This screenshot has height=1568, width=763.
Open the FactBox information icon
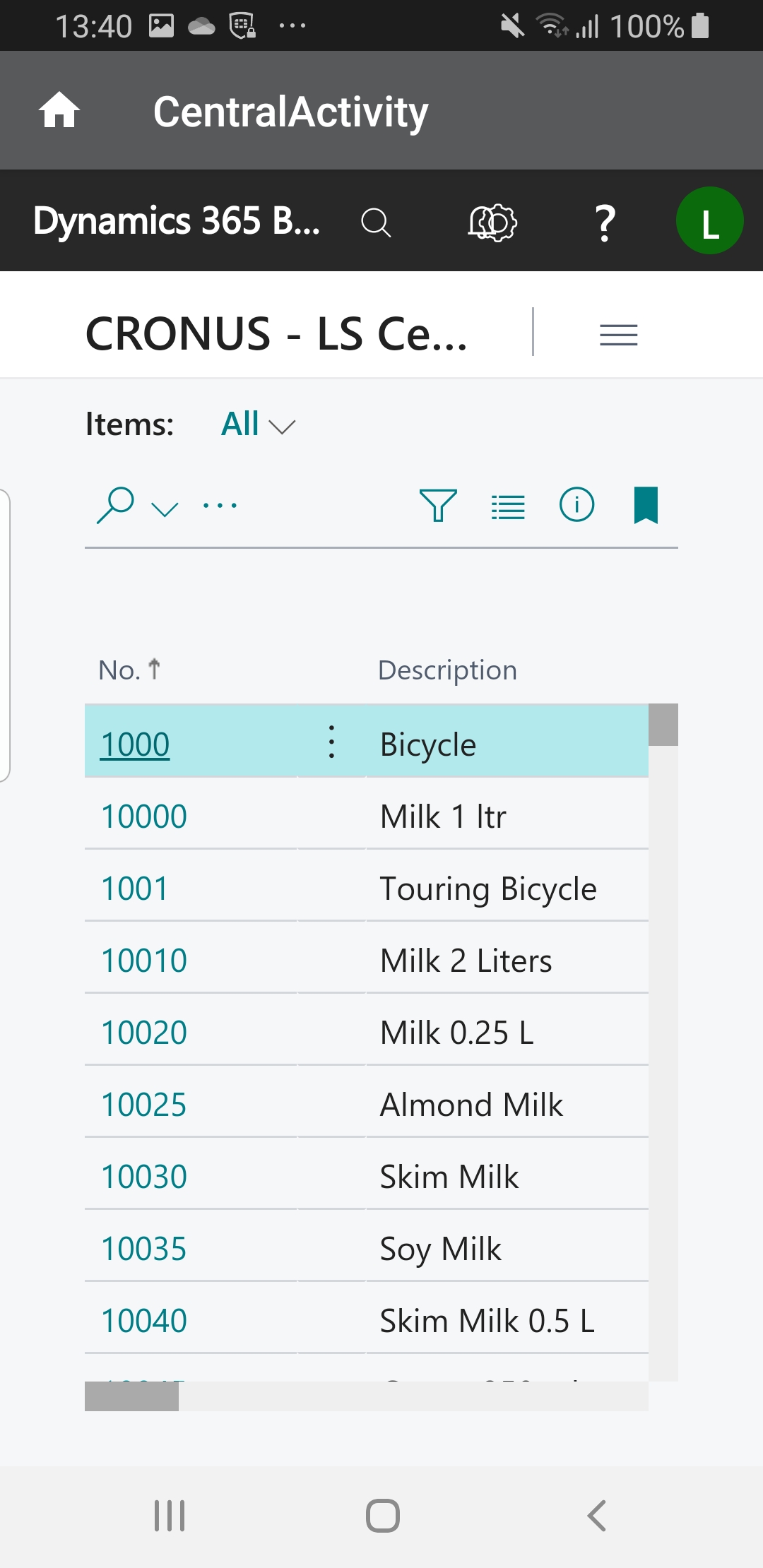click(576, 506)
